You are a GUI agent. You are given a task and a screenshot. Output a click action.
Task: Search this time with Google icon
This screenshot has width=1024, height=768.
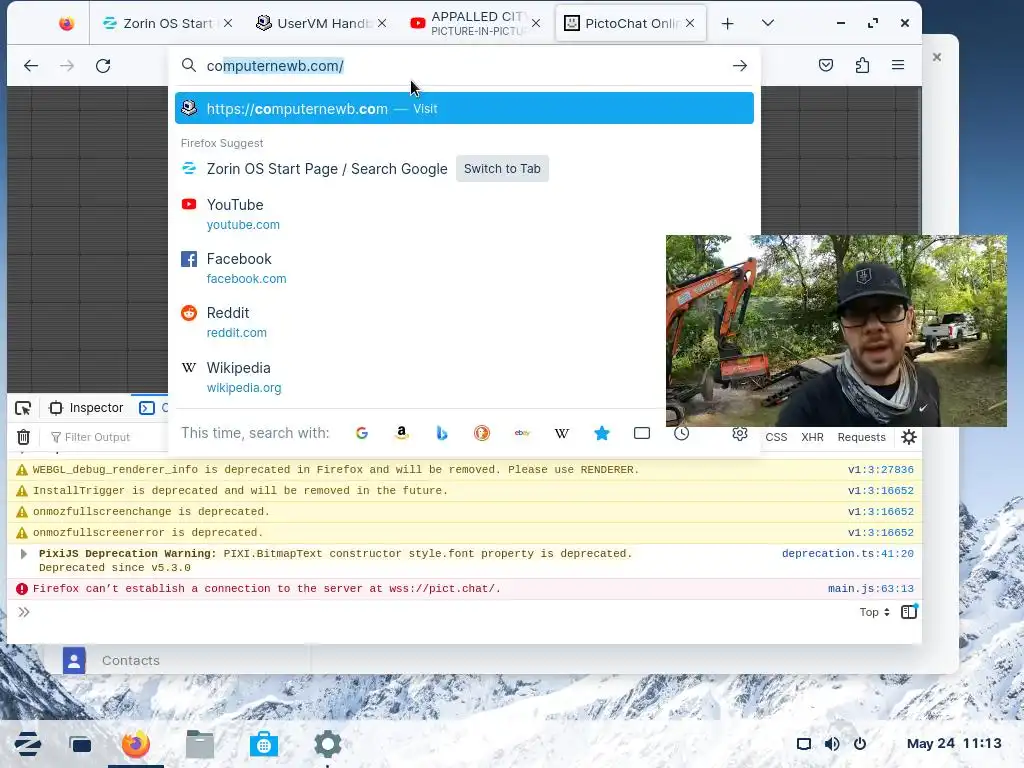pyautogui.click(x=362, y=433)
